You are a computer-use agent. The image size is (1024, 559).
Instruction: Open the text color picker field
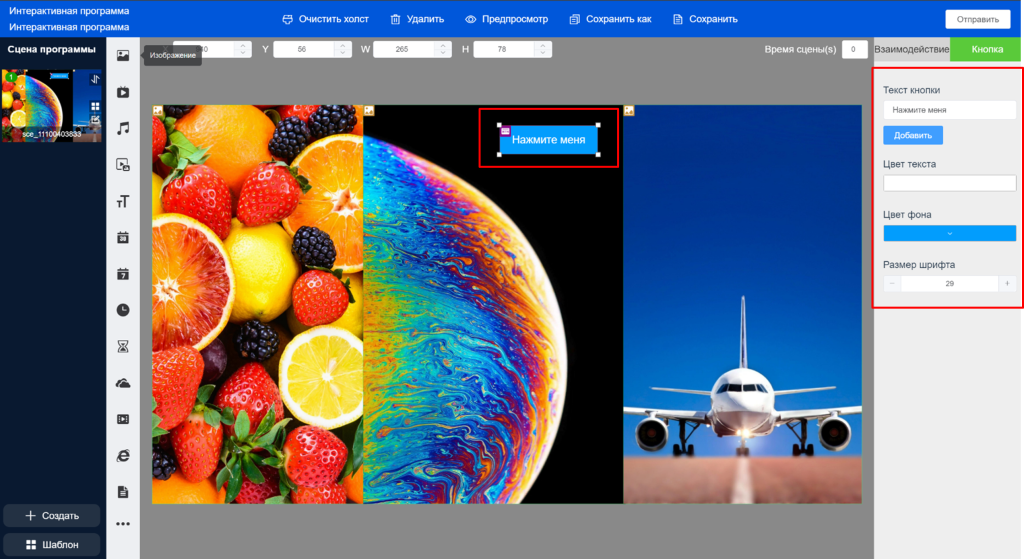[949, 183]
